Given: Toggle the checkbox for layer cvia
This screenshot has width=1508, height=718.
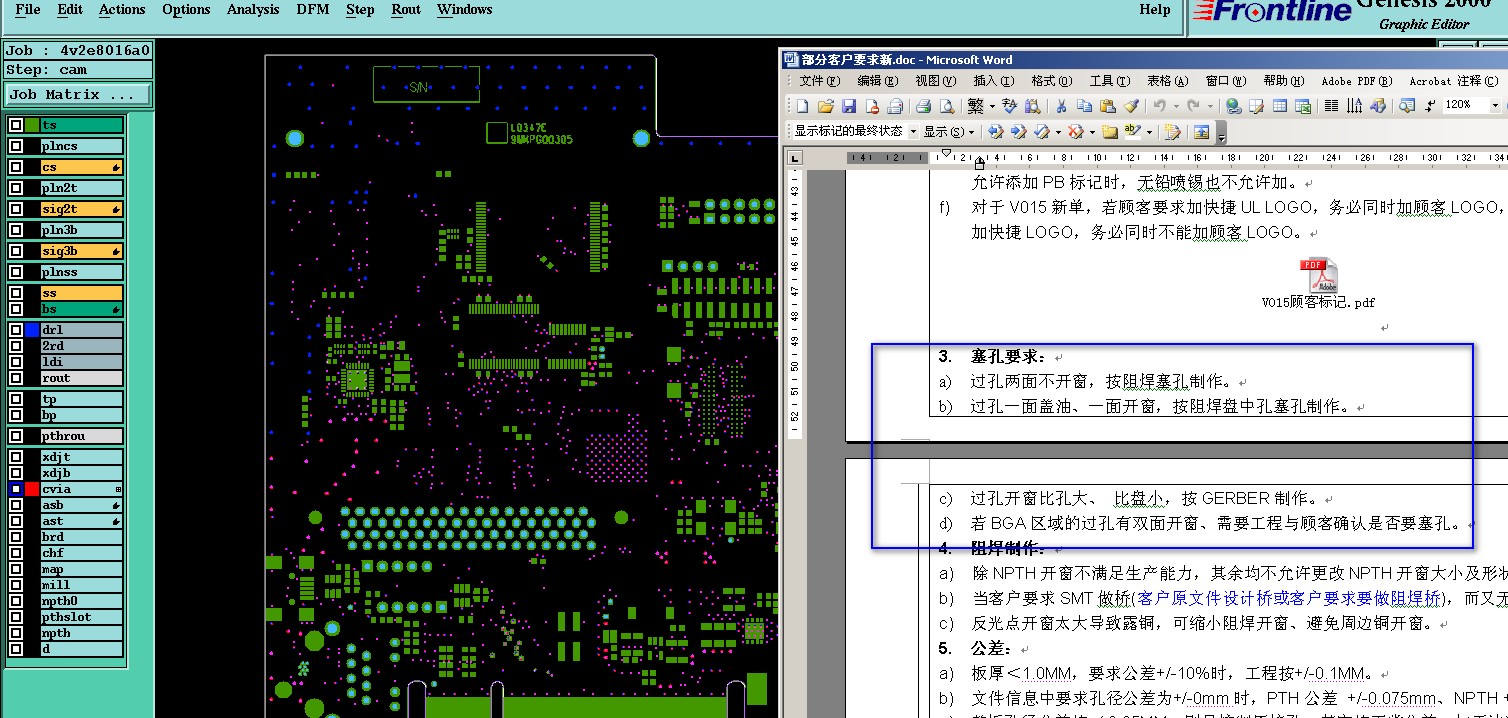Looking at the screenshot, I should click(16, 489).
